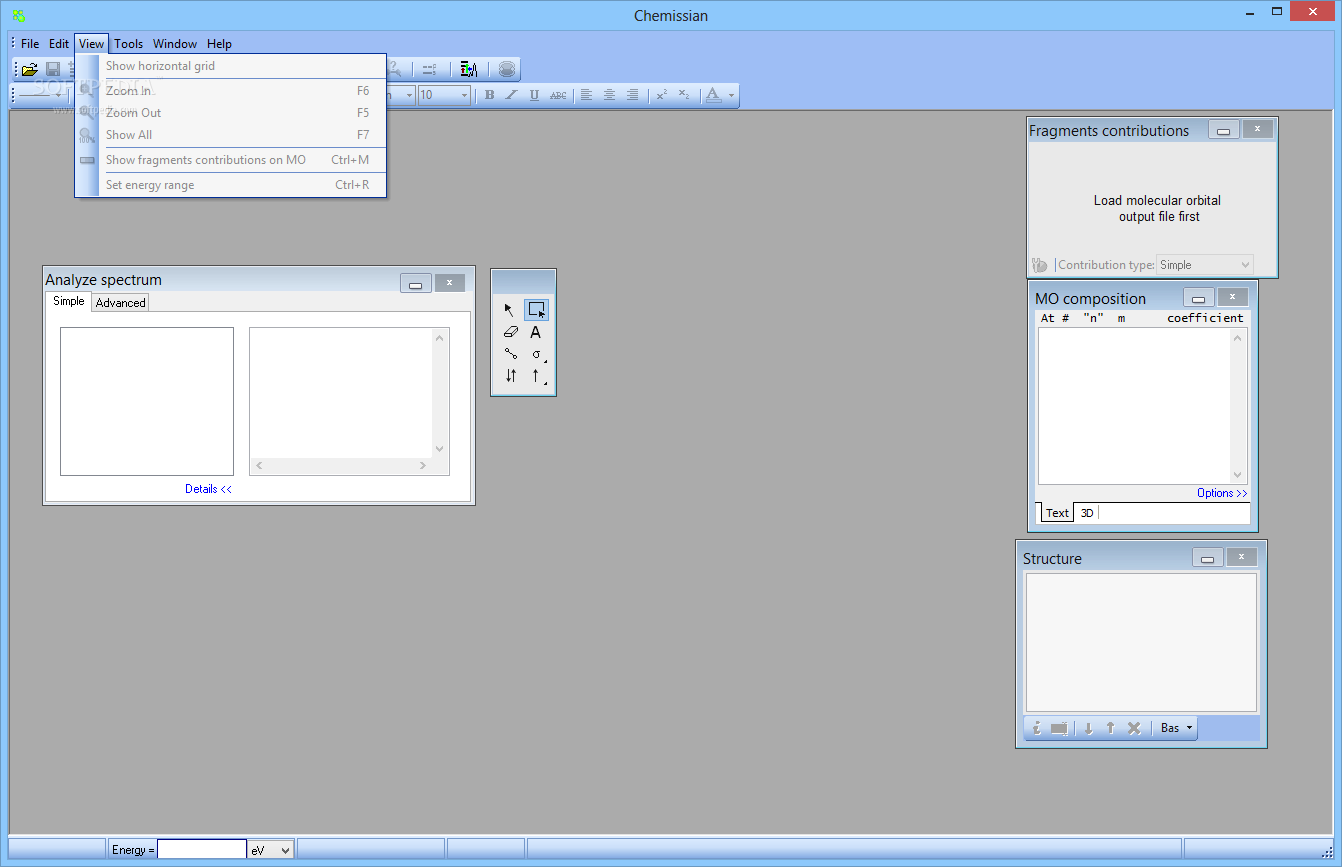Open the font color A dropdown arrow
This screenshot has width=1342, height=867.
732,95
